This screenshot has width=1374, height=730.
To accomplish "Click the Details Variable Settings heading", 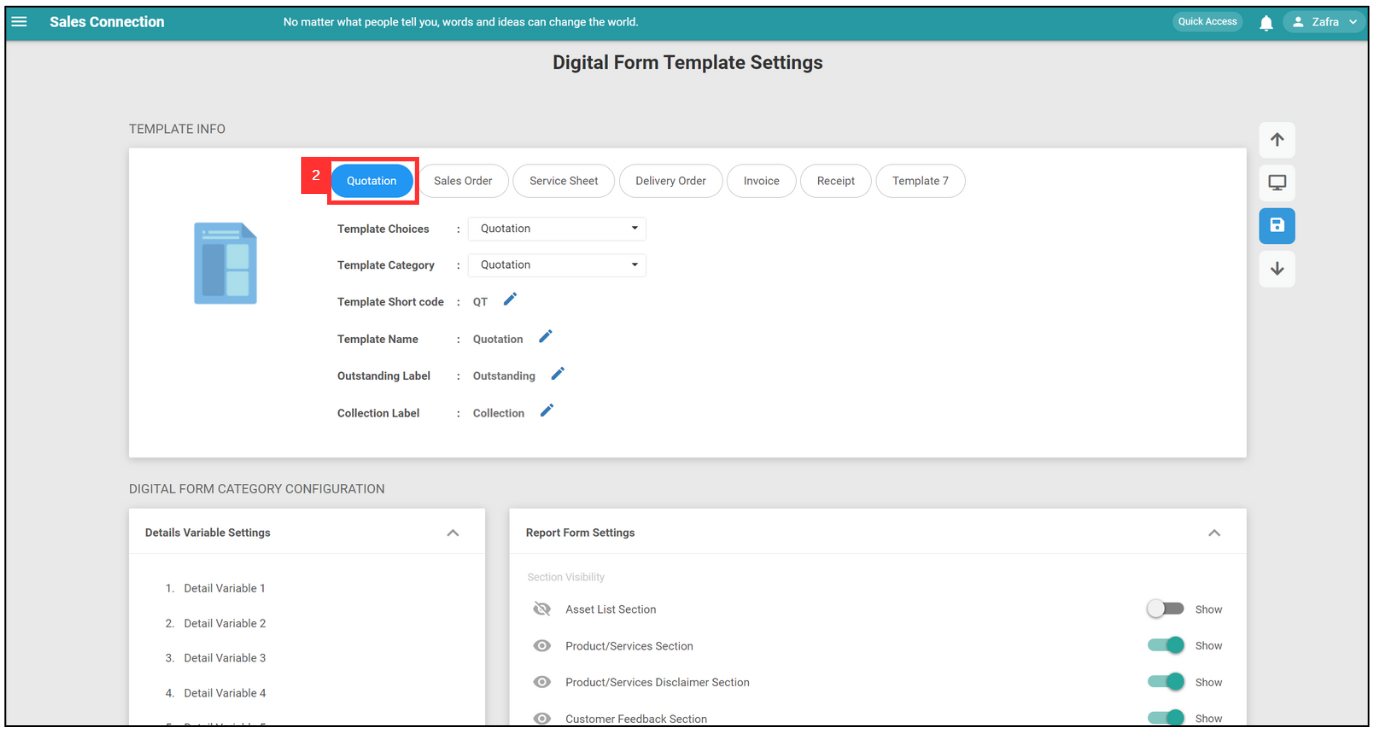I will [208, 533].
